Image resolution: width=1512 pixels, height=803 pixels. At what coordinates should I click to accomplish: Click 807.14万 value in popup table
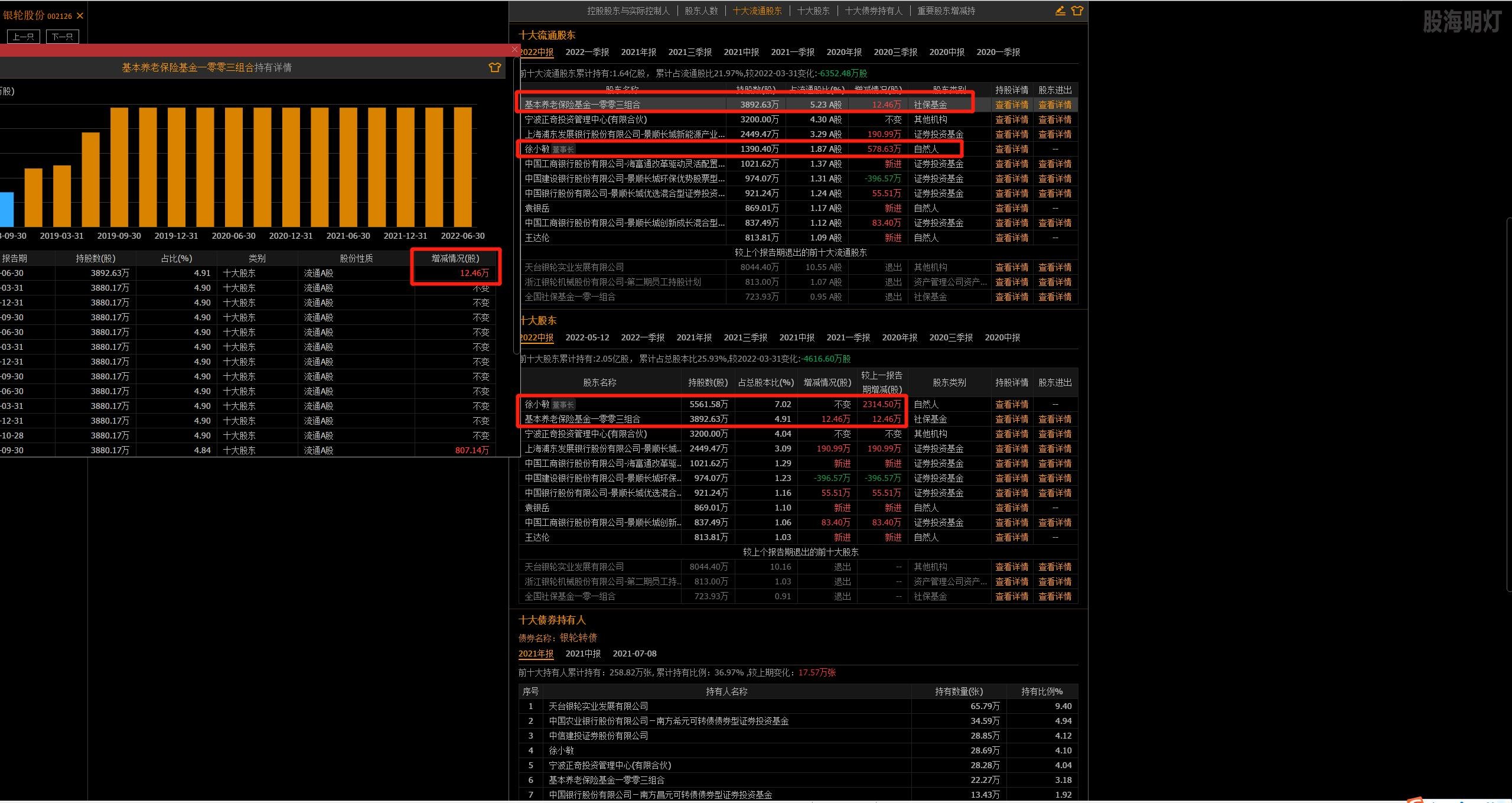(x=472, y=450)
